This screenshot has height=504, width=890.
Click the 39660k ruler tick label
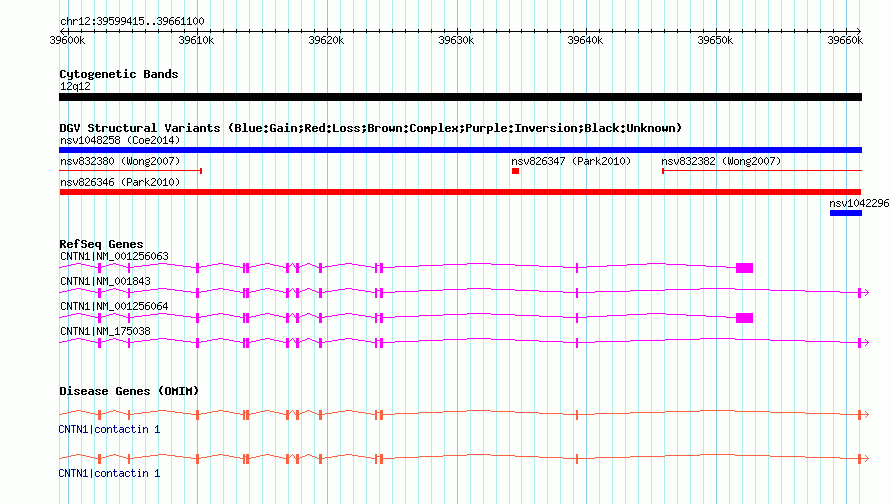[845, 40]
